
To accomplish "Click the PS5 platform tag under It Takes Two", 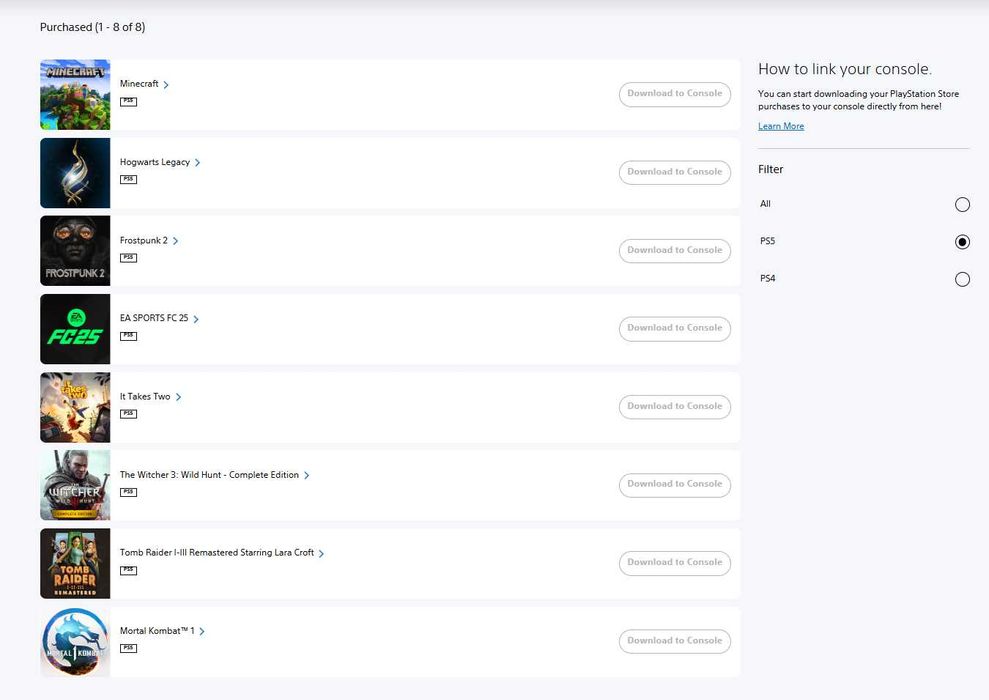I will click(129, 414).
